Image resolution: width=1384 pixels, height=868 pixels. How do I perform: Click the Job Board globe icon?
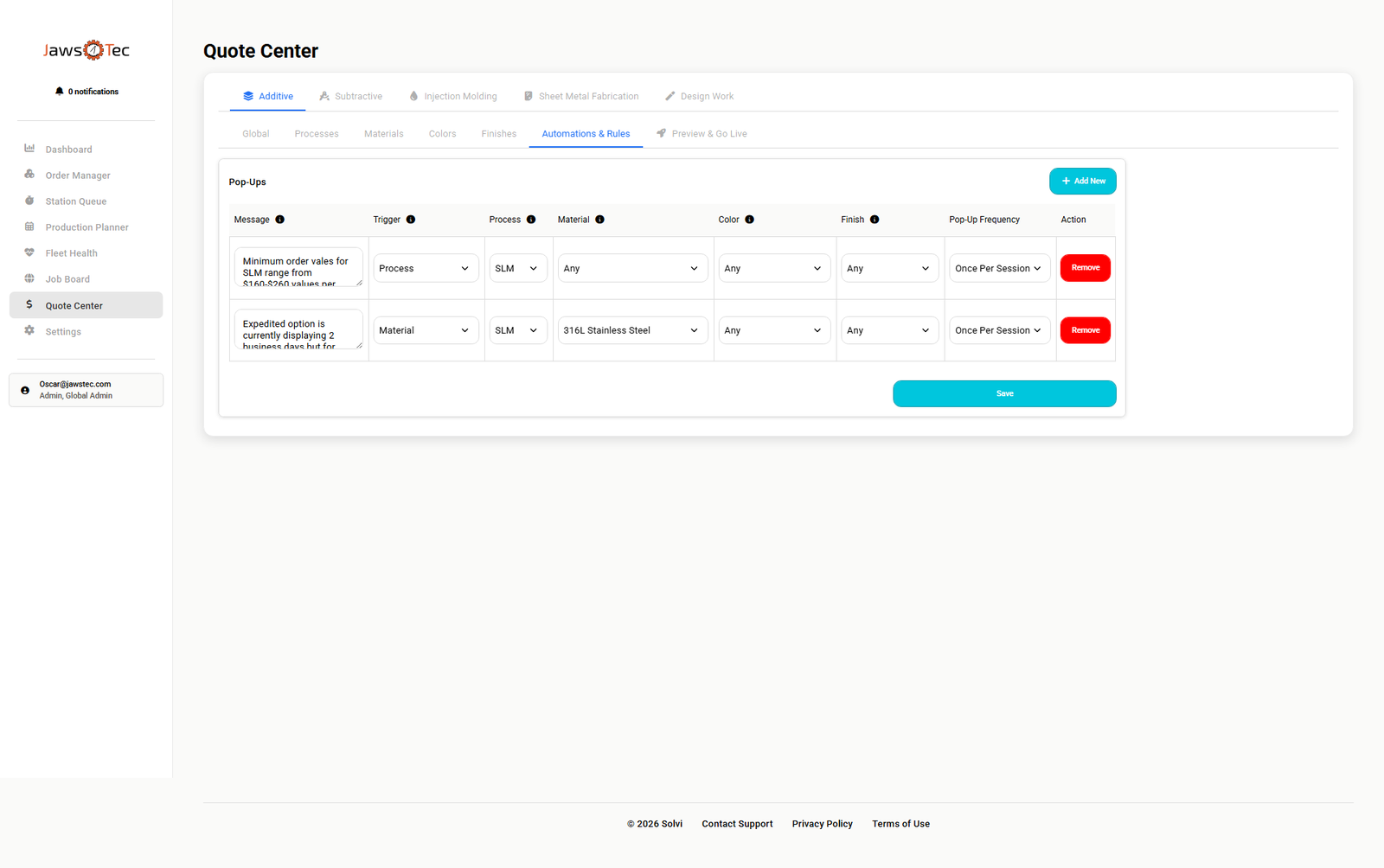point(29,278)
